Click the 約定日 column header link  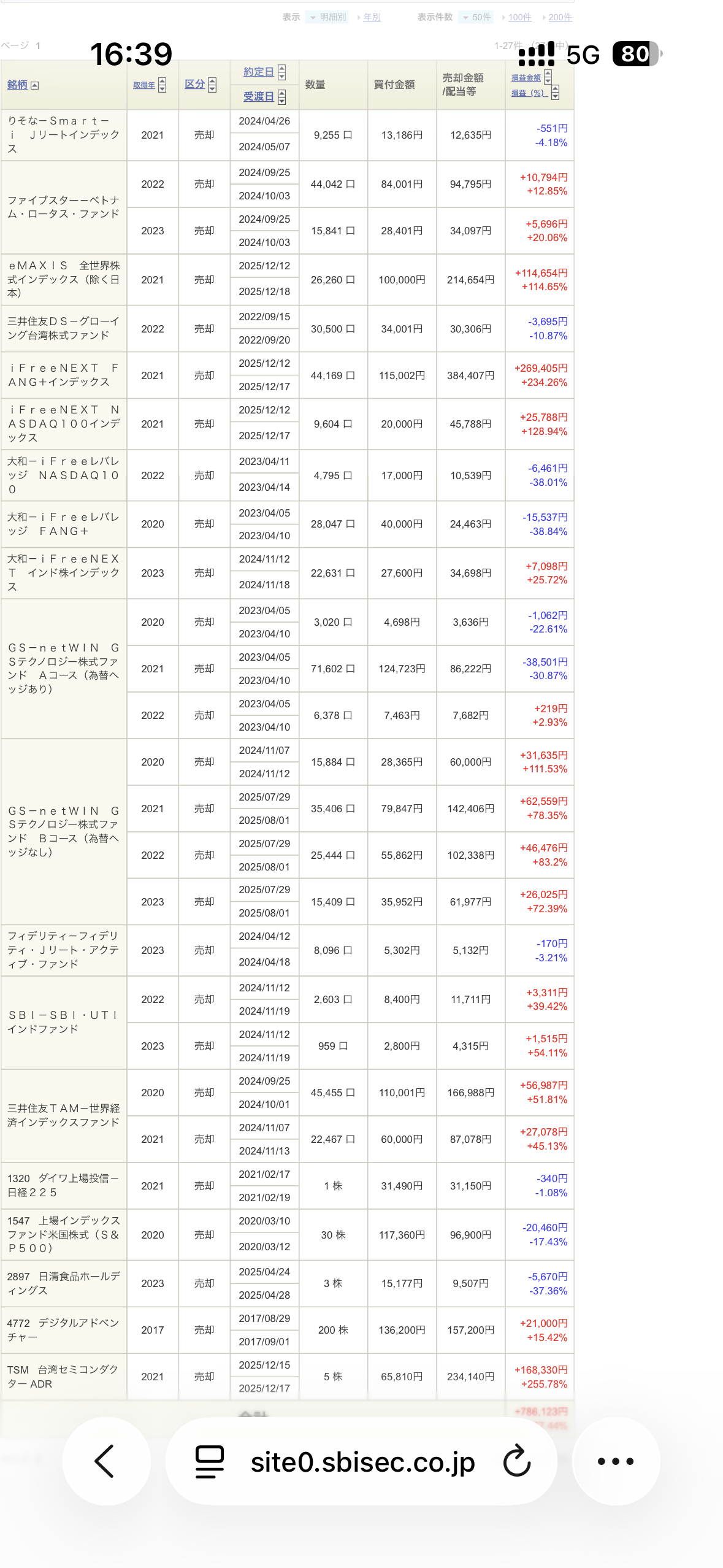(258, 72)
